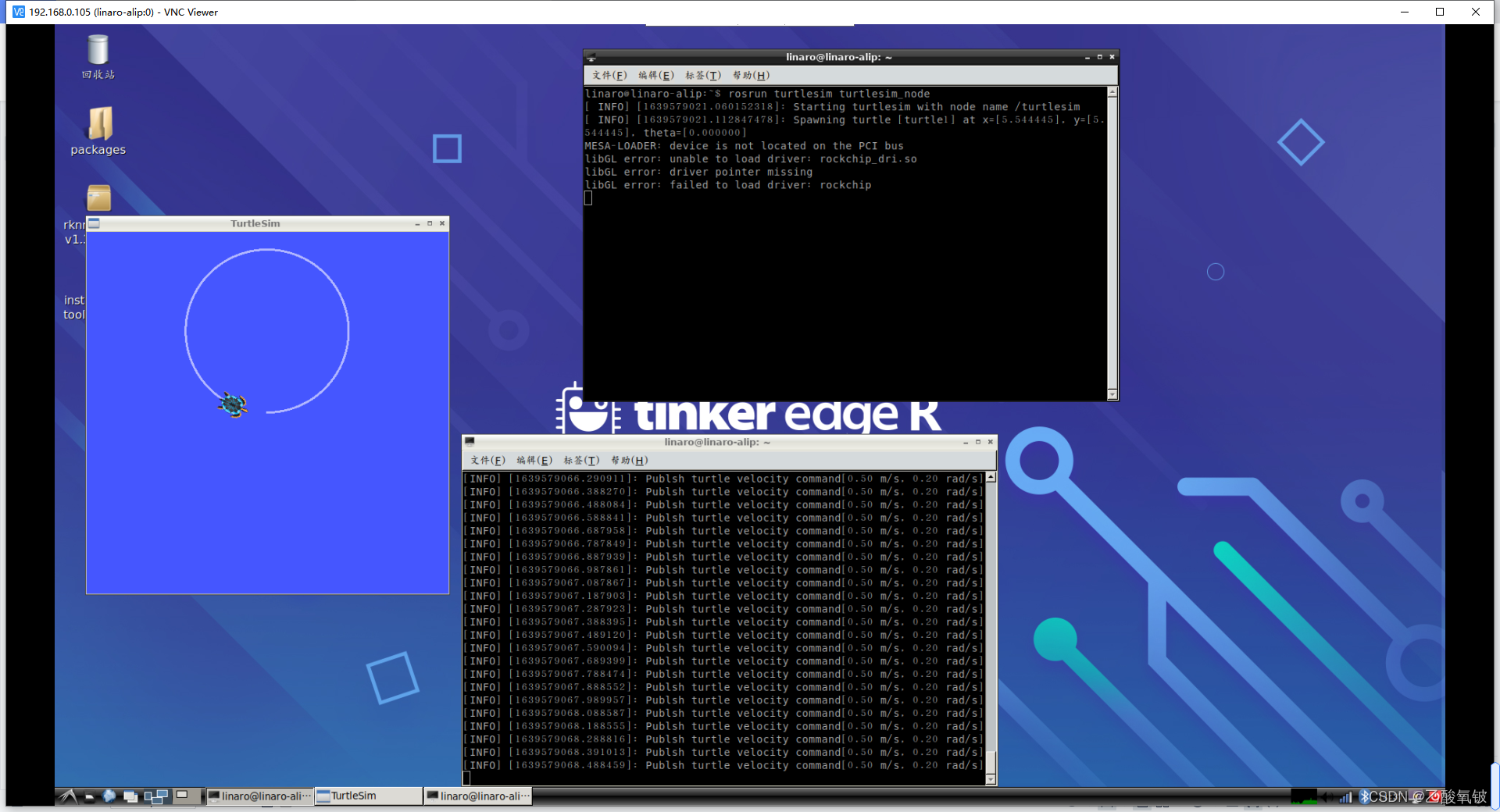The width and height of the screenshot is (1500, 812).
Task: Open 文件(F) menu in the lower terminal
Action: (x=487, y=461)
